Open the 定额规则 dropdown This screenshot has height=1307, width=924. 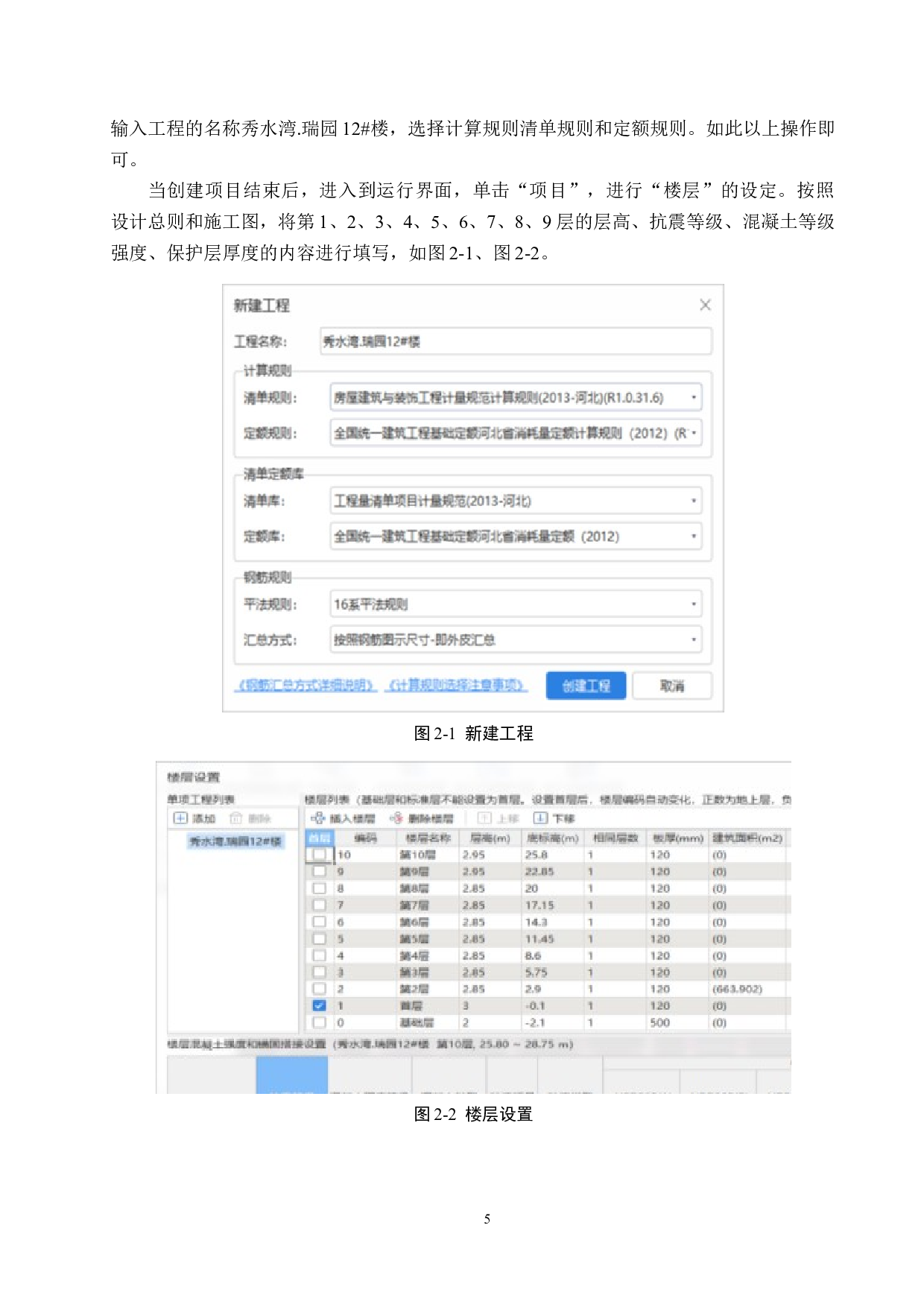[516, 433]
